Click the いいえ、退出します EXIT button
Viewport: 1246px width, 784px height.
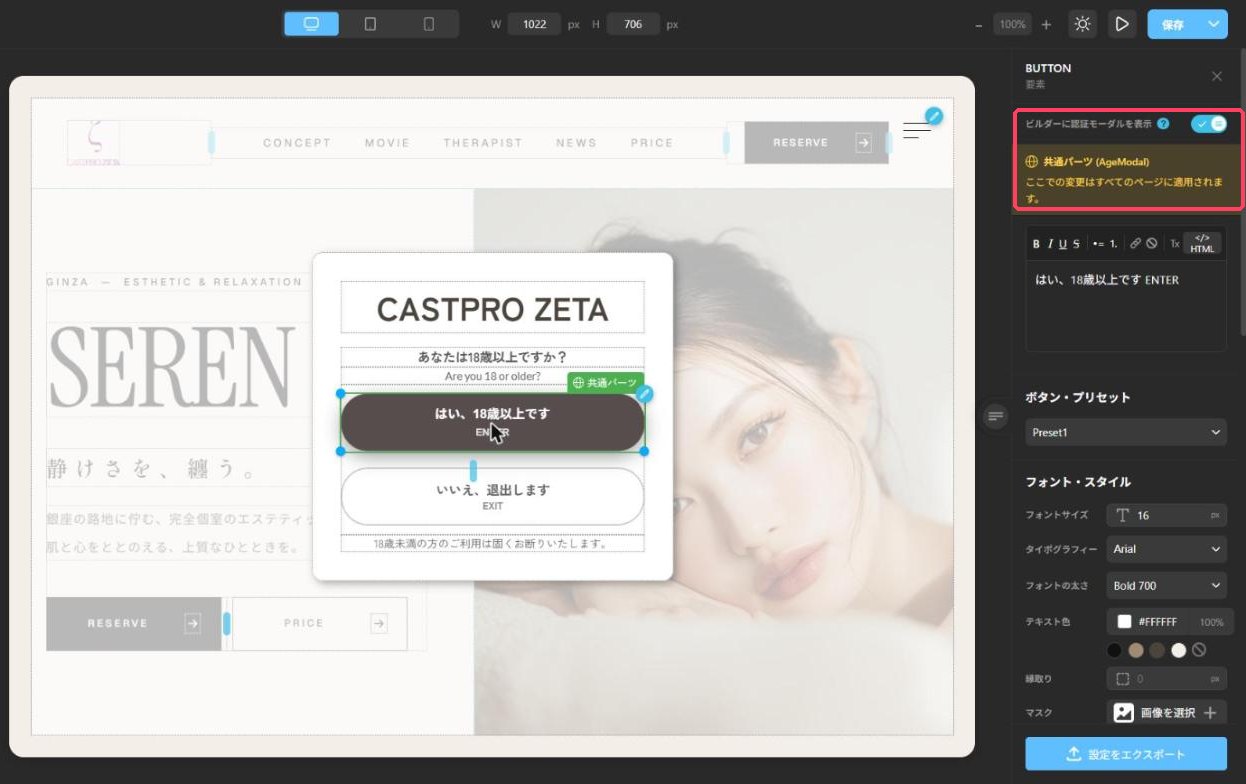click(x=492, y=496)
